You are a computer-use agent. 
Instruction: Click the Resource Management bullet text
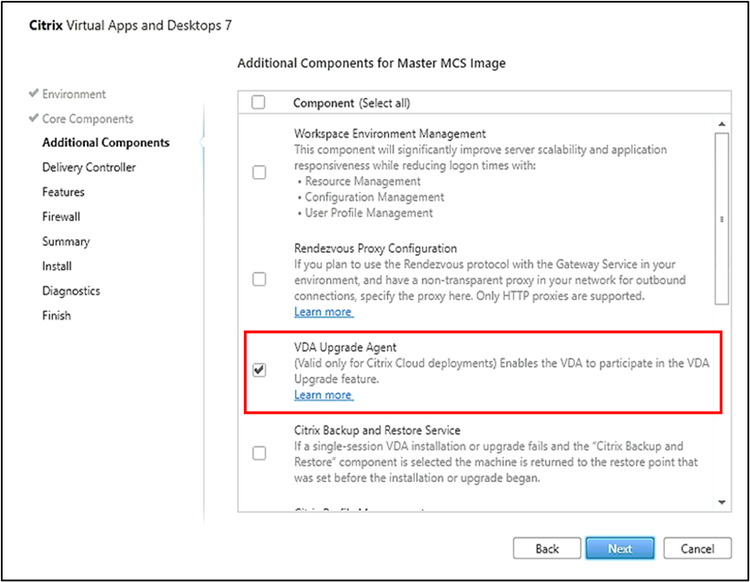(x=363, y=181)
